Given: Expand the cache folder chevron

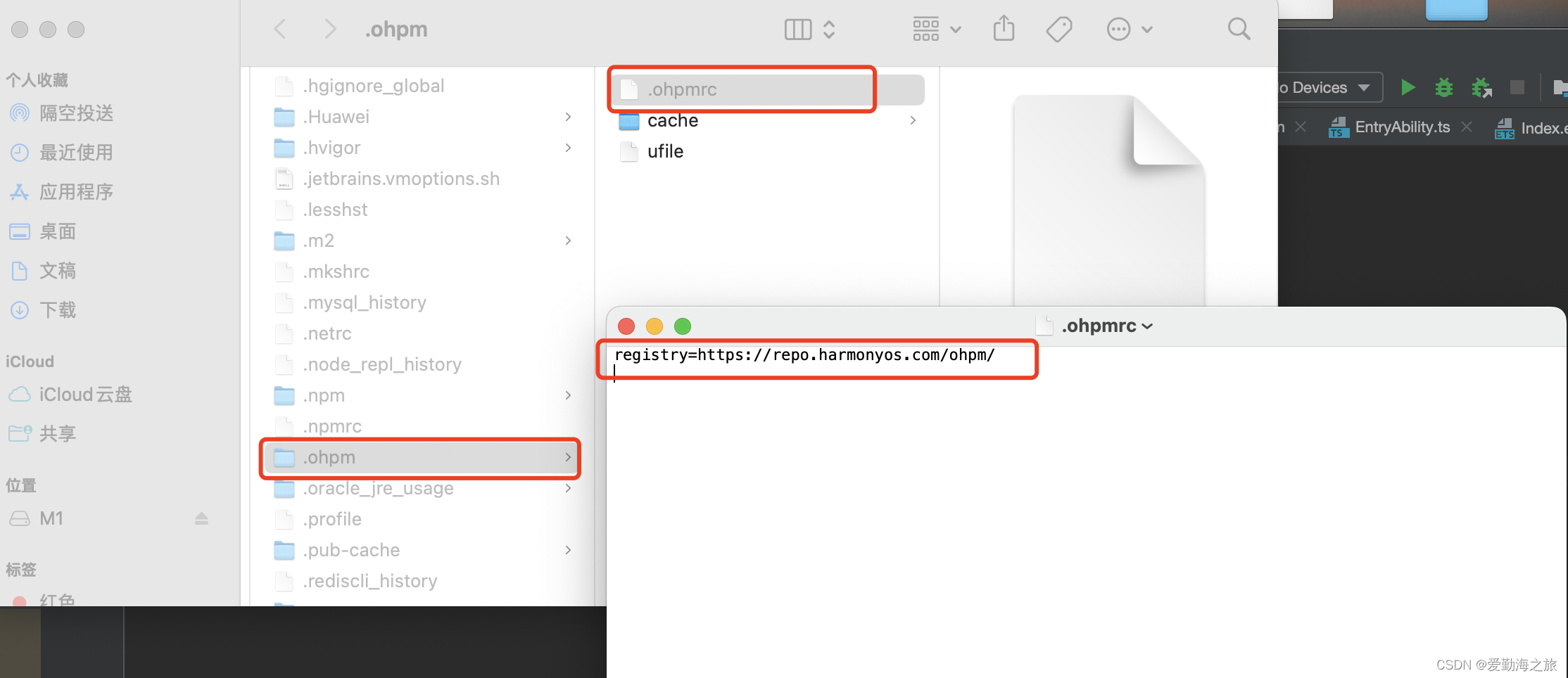Looking at the screenshot, I should coord(913,120).
